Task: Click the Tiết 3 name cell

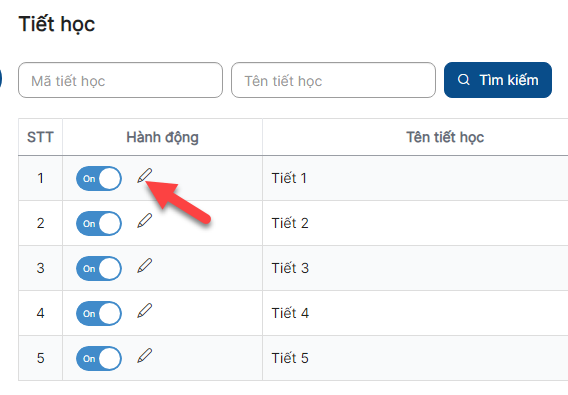Action: (290, 268)
